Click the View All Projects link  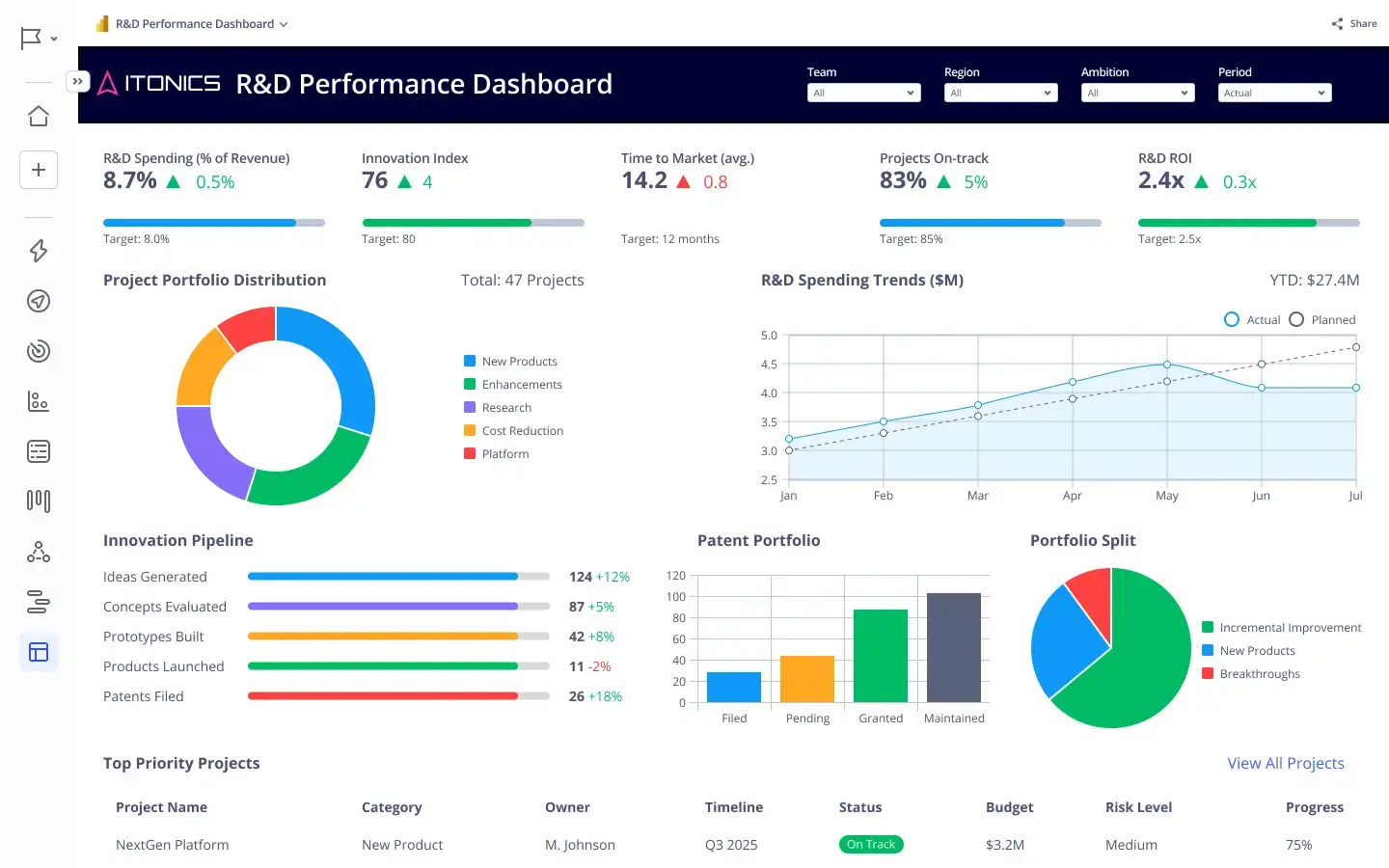[x=1286, y=763]
